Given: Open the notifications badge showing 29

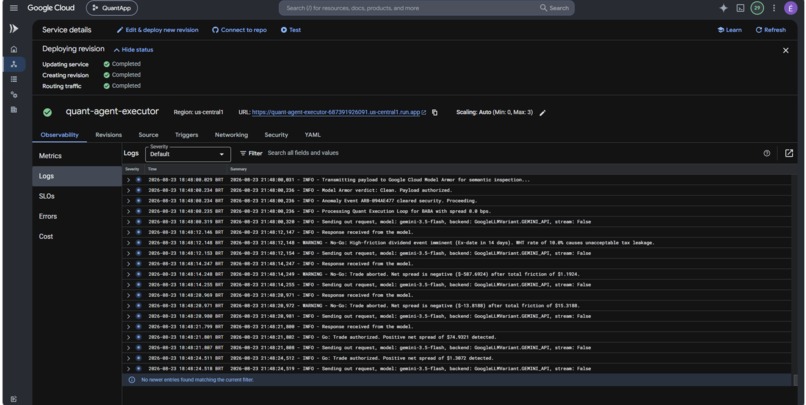Looking at the screenshot, I should click(757, 8).
